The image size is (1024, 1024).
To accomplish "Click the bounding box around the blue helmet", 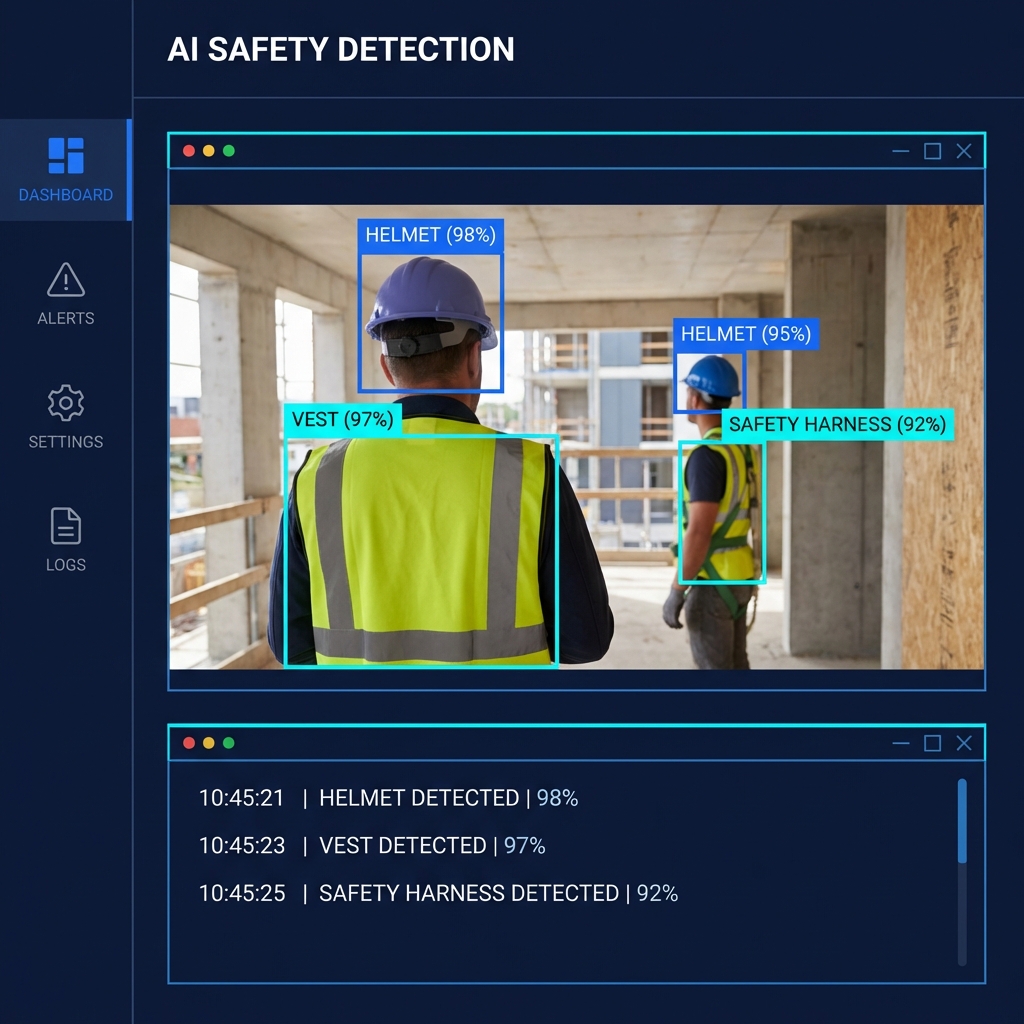I will [430, 320].
